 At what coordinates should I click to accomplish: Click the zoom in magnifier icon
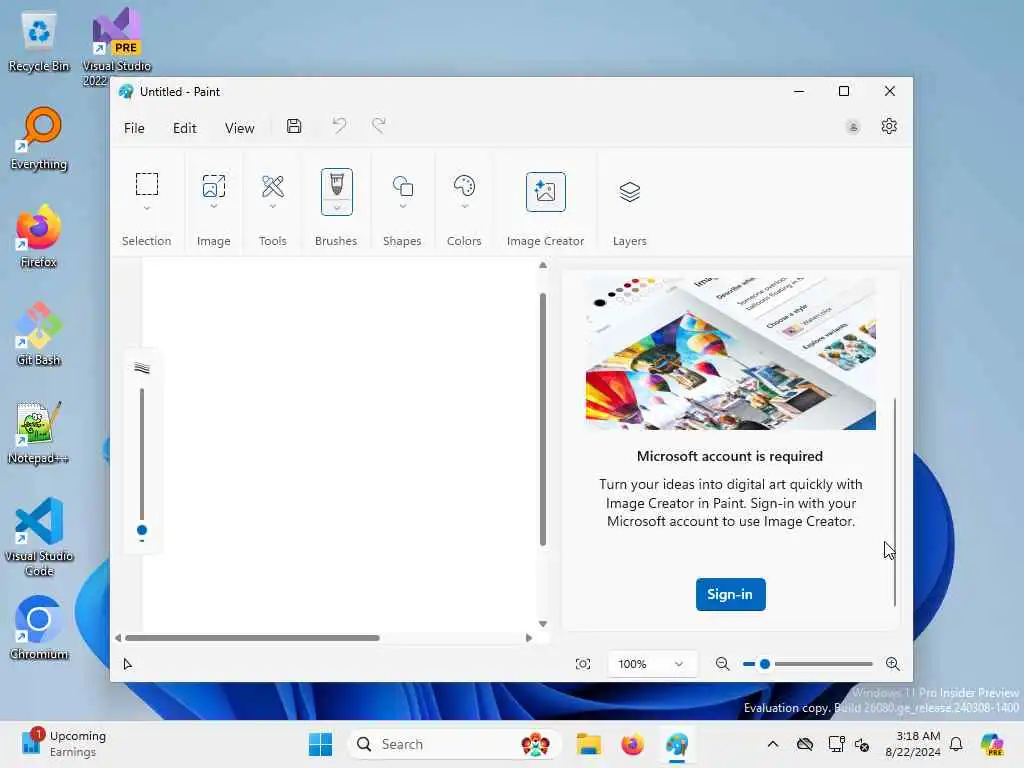pyautogui.click(x=892, y=664)
